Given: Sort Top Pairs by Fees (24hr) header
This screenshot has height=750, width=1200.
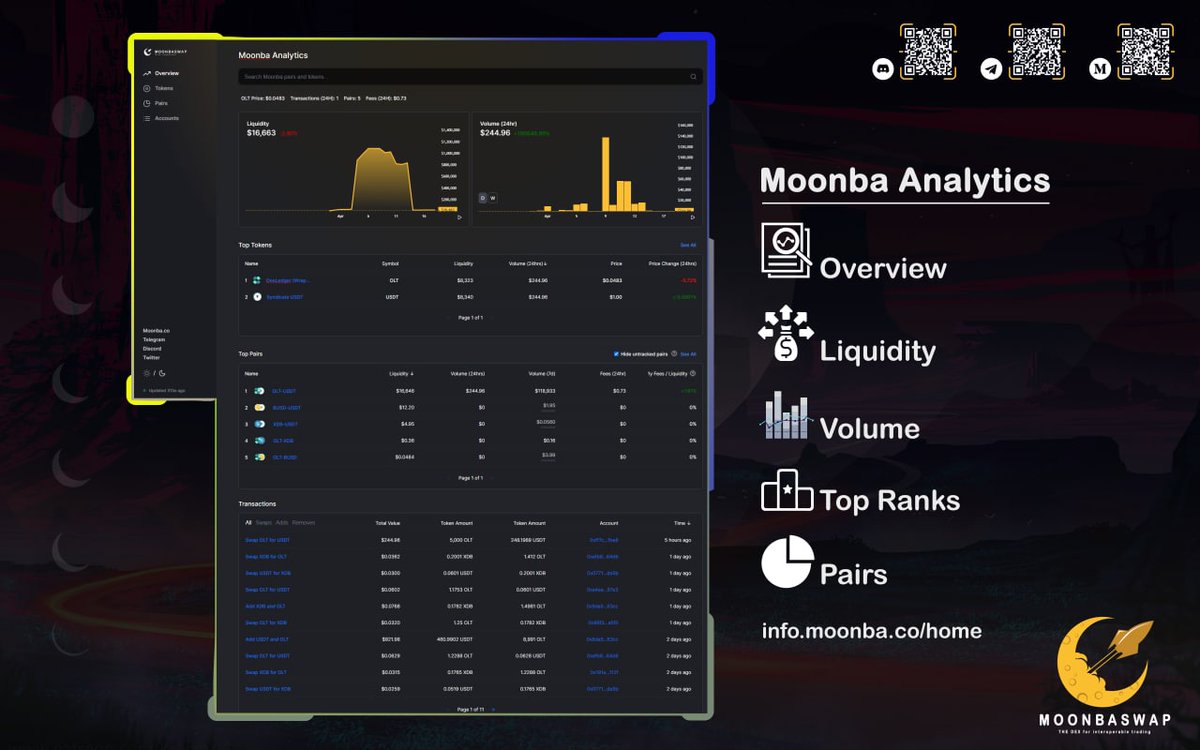Looking at the screenshot, I should point(612,373).
